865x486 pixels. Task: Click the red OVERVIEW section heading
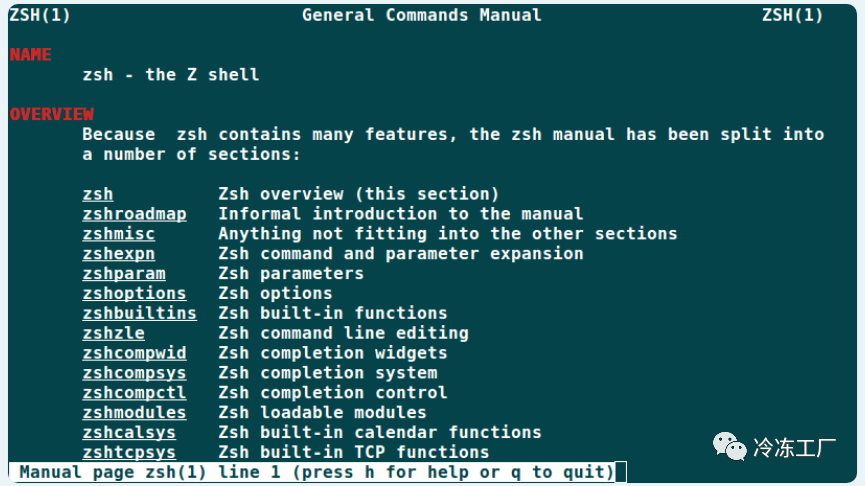[x=51, y=114]
